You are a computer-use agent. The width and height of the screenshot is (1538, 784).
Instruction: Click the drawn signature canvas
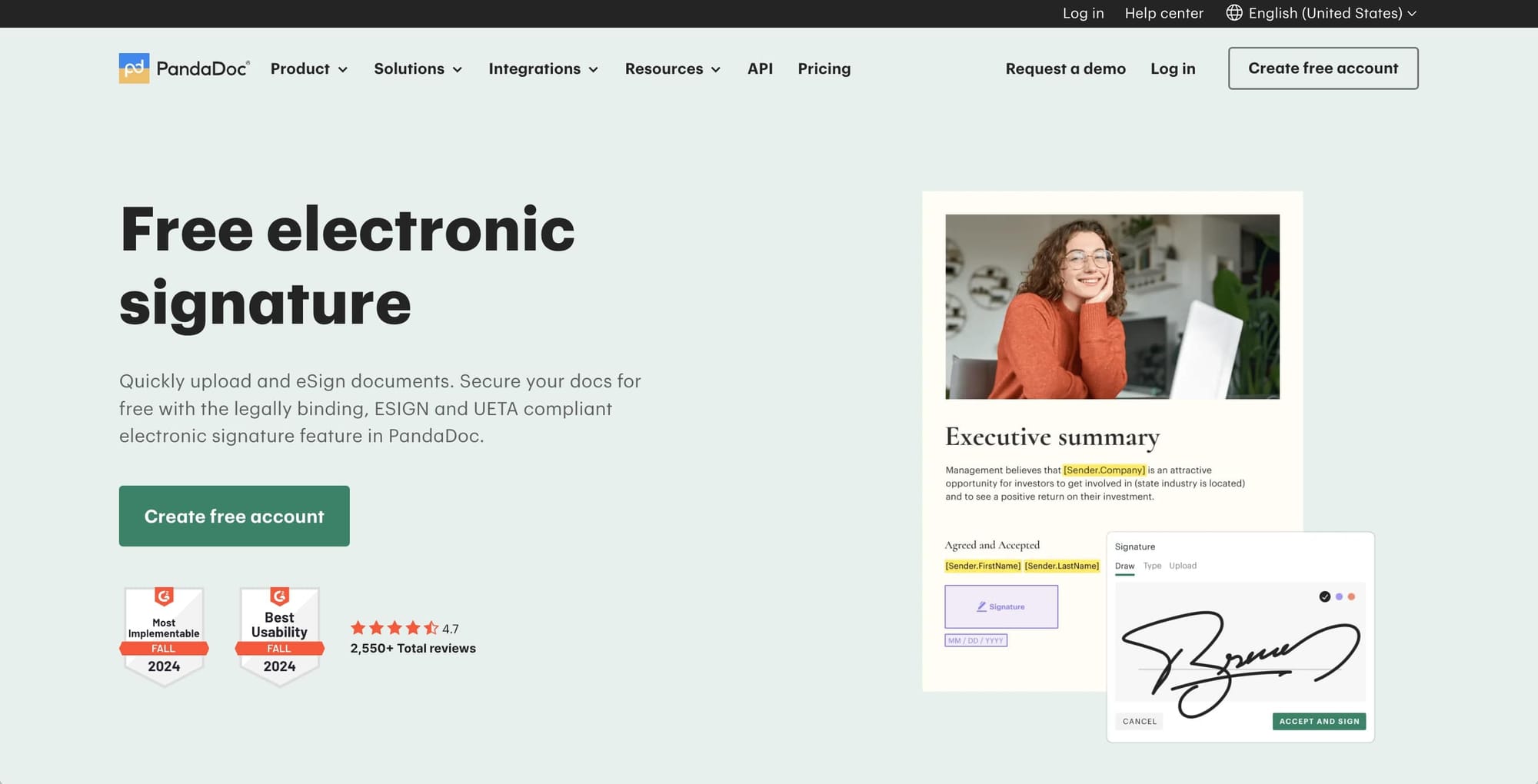[x=1240, y=642]
